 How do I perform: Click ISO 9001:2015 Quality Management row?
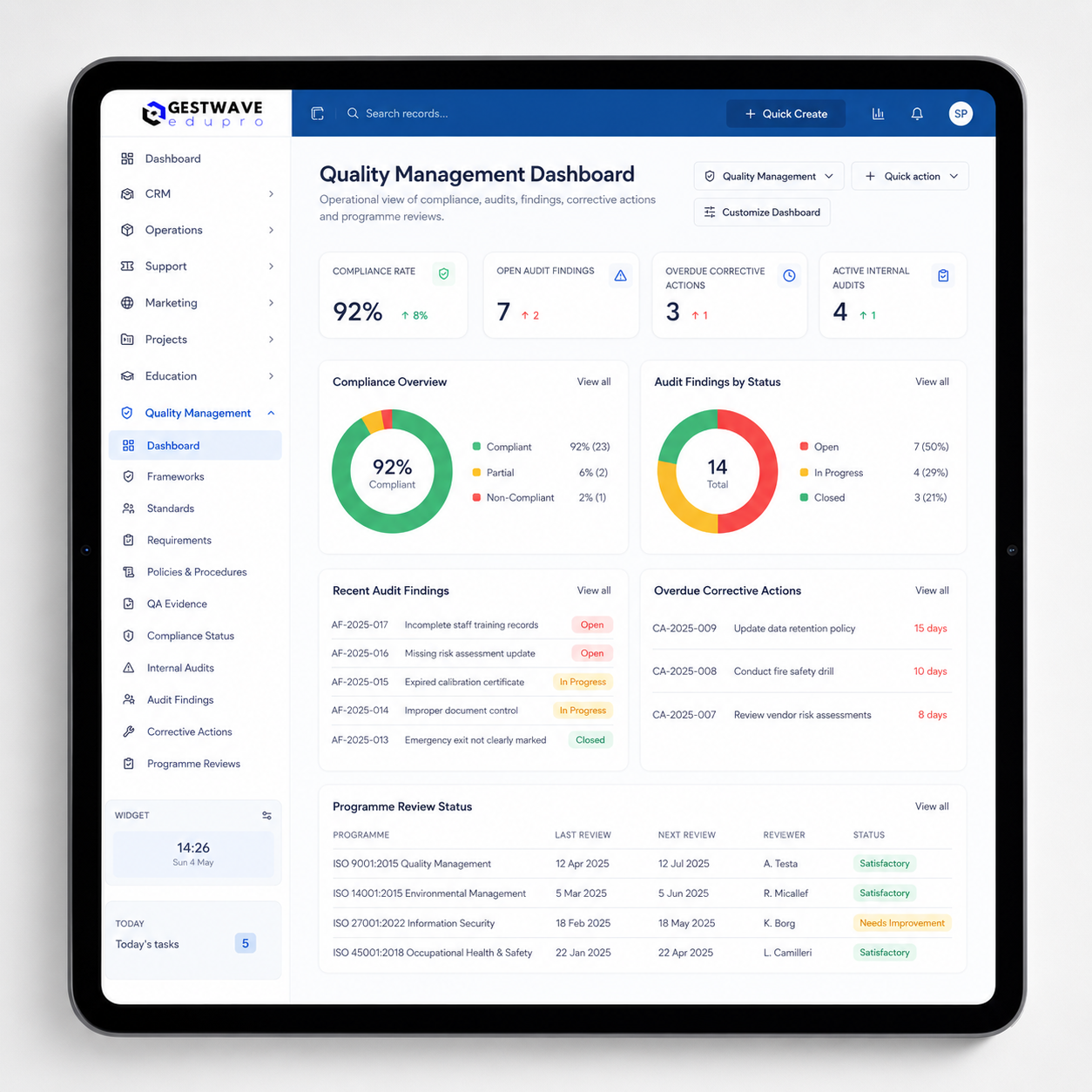click(642, 864)
